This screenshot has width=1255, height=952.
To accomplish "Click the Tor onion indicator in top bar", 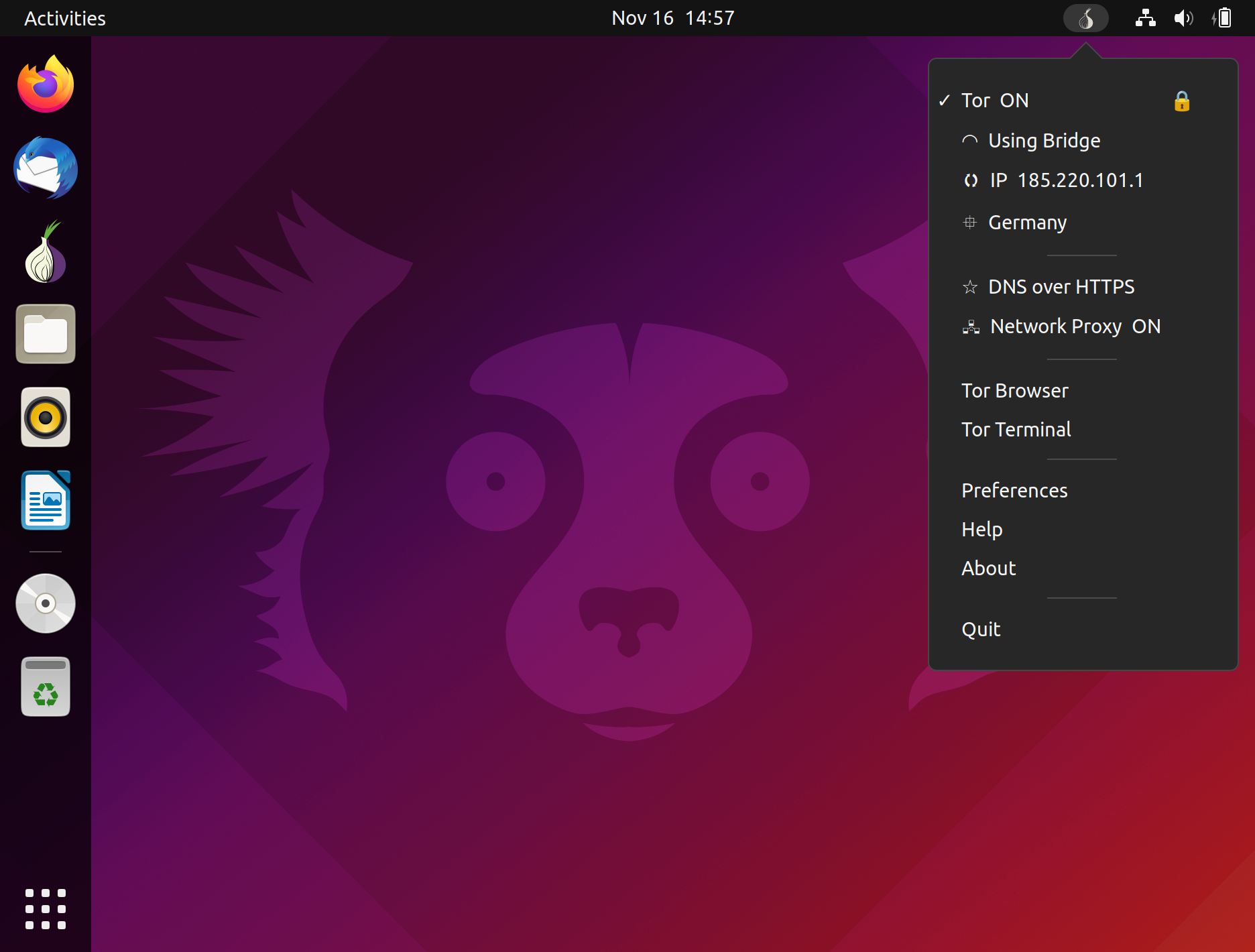I will click(x=1086, y=18).
